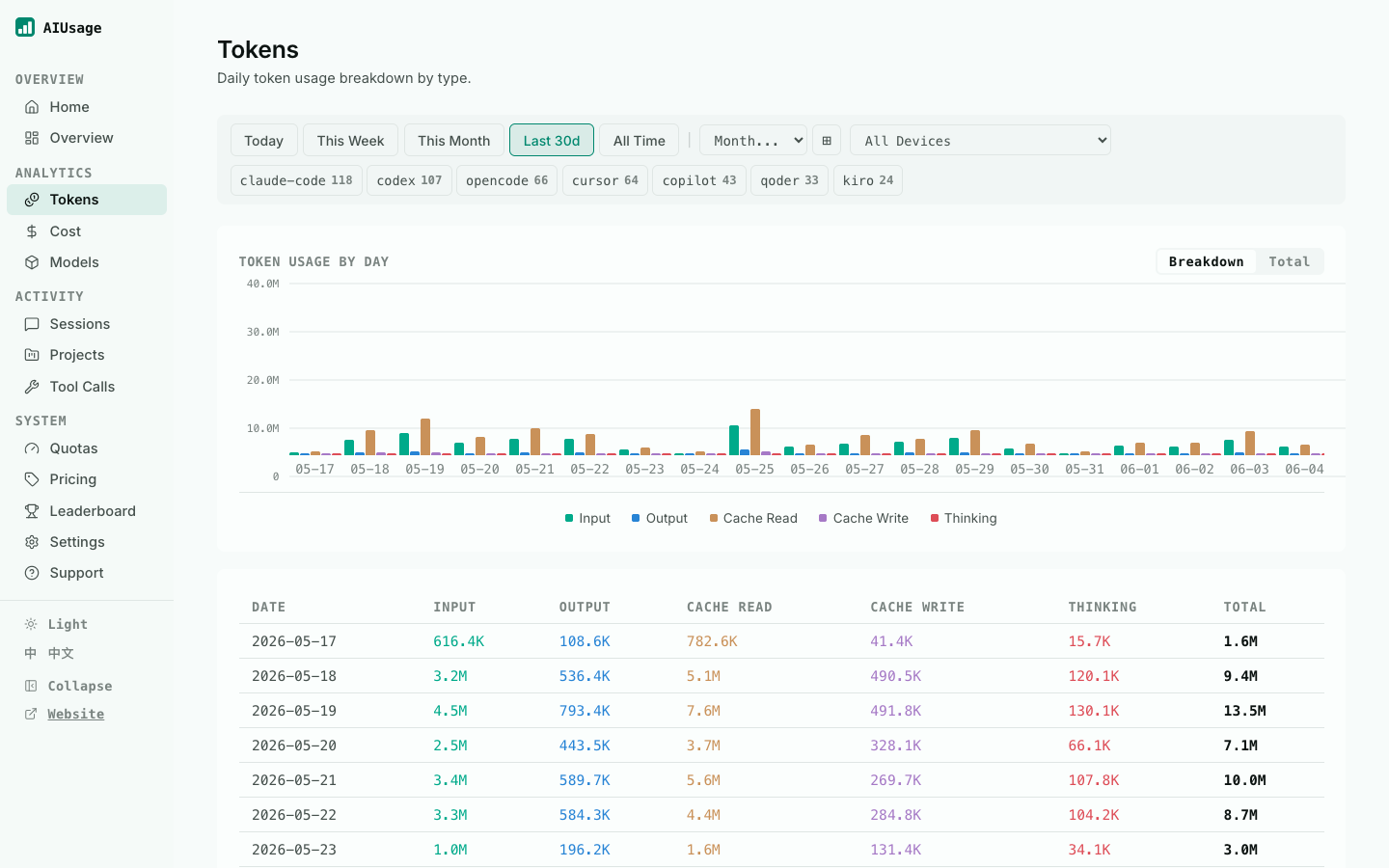Open the Quotas page
The image size is (1389, 868).
click(x=87, y=448)
